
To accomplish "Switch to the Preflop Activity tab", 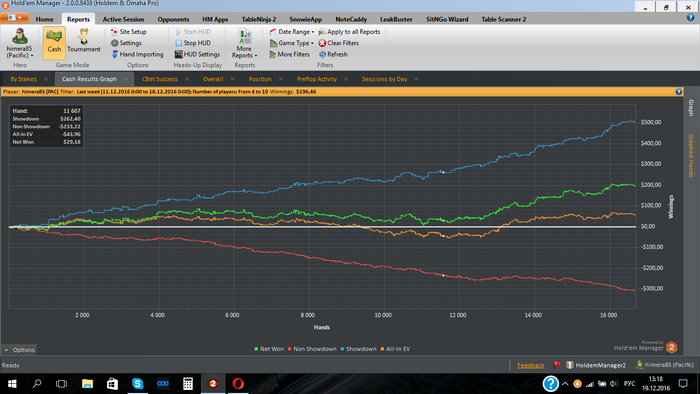I will 317,79.
